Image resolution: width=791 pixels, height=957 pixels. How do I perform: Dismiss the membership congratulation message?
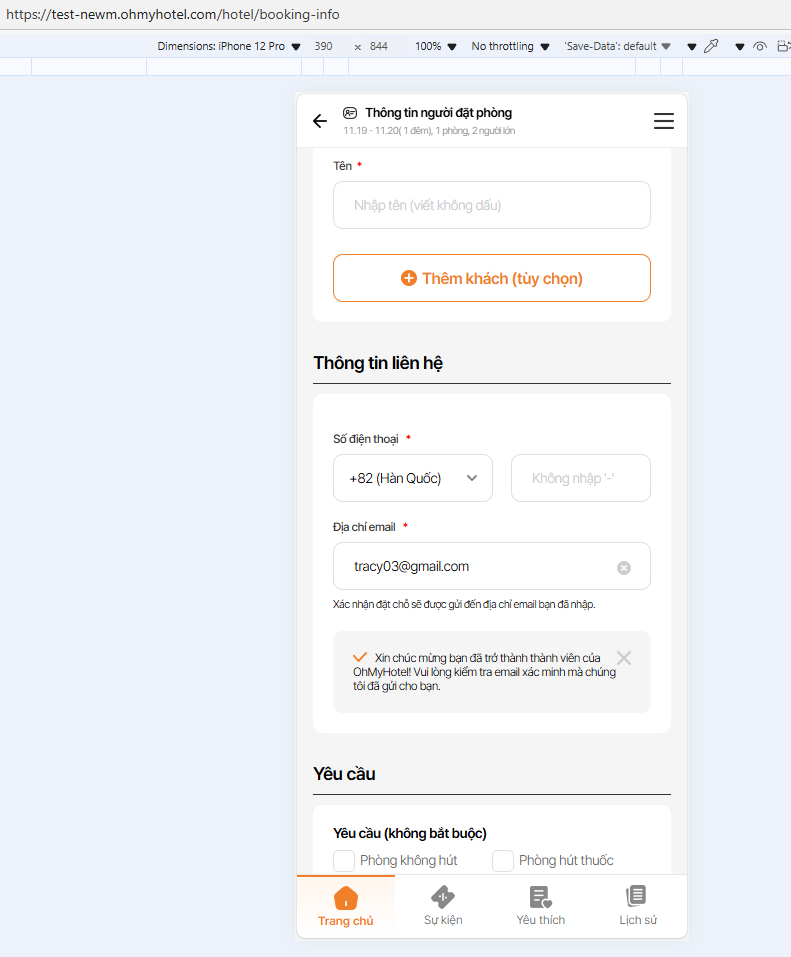(624, 658)
